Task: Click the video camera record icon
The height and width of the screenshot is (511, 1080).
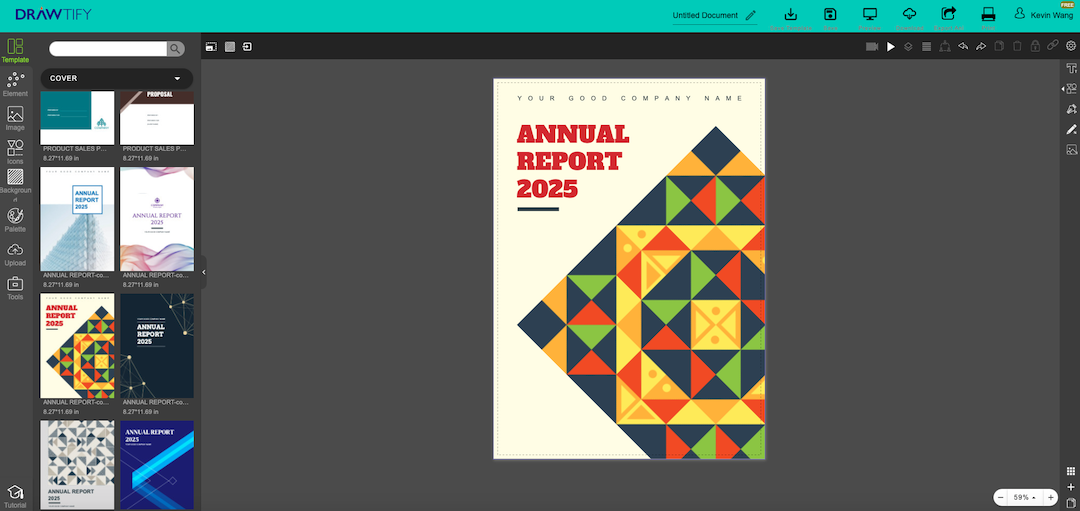Action: tap(872, 46)
